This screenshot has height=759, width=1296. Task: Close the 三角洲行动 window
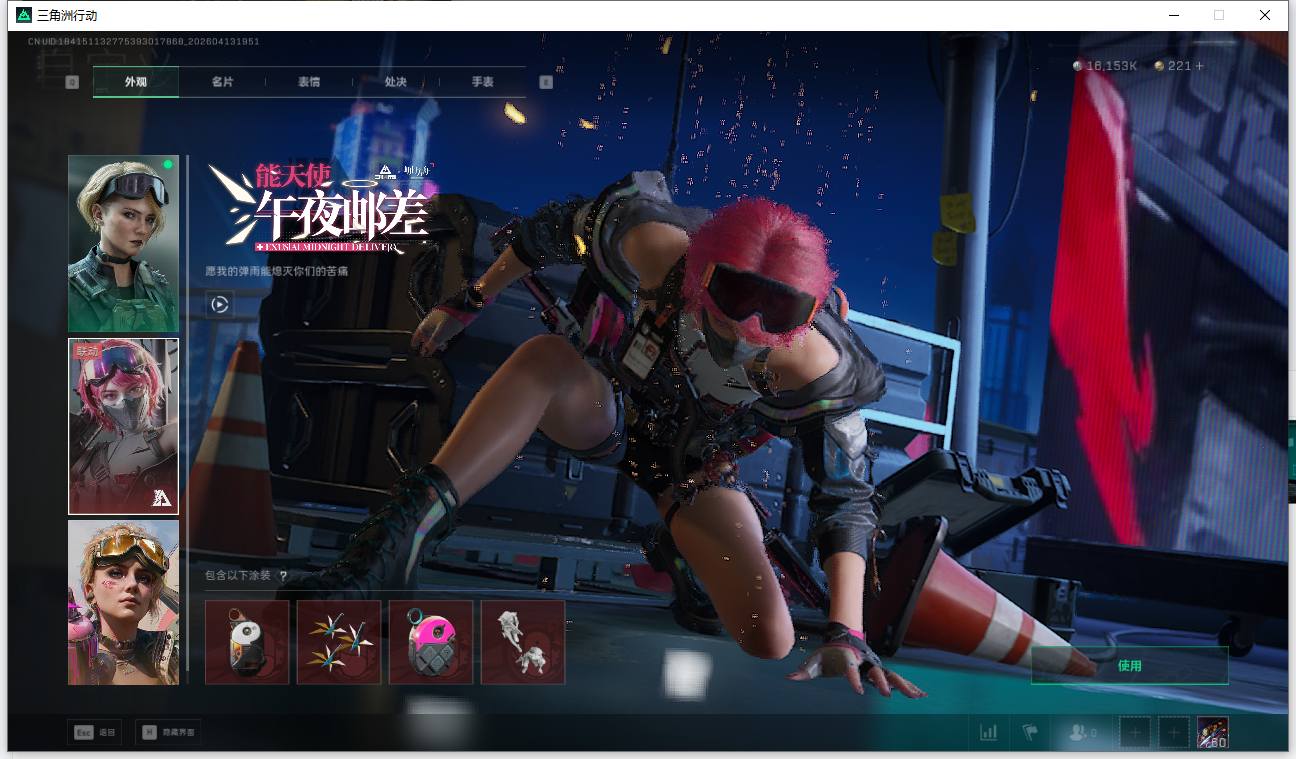click(x=1265, y=15)
